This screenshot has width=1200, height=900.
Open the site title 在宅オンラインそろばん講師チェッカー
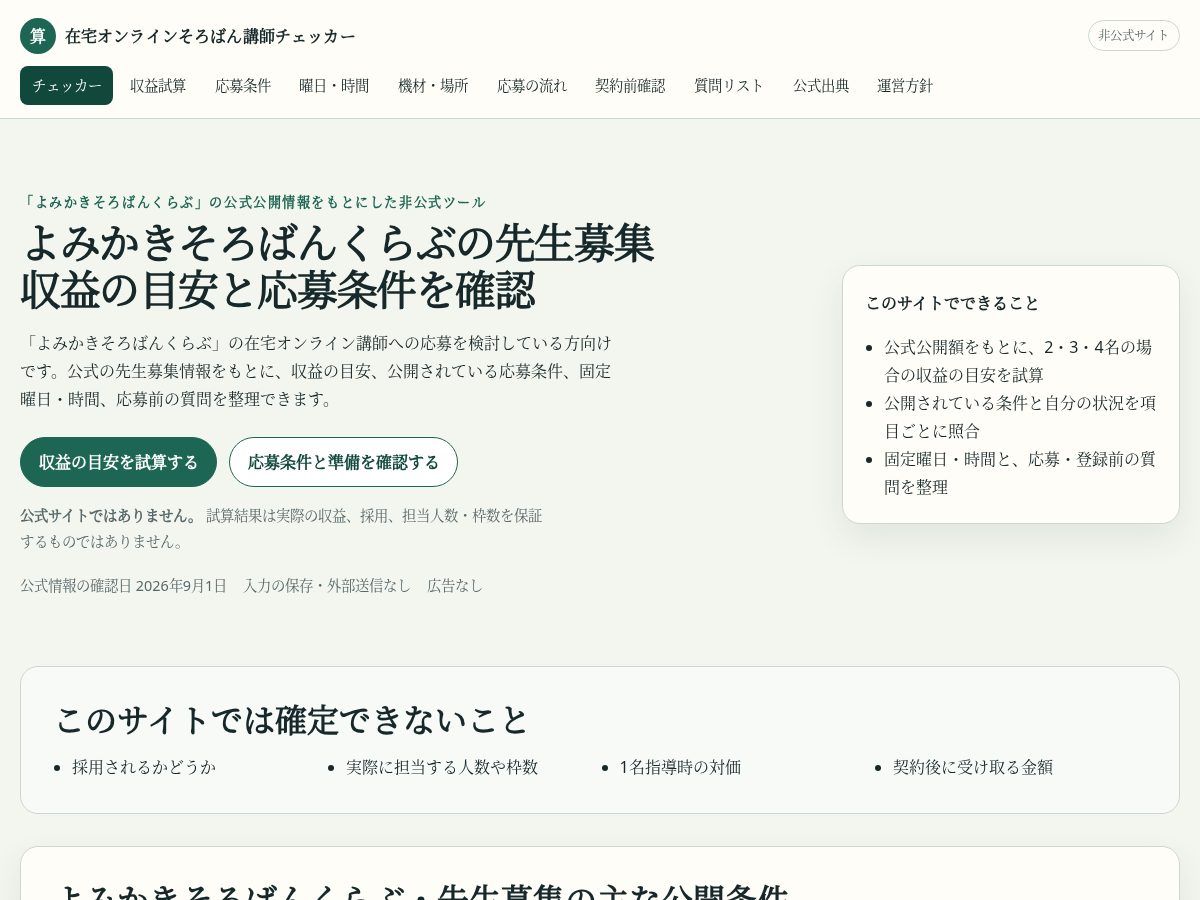pyautogui.click(x=210, y=36)
